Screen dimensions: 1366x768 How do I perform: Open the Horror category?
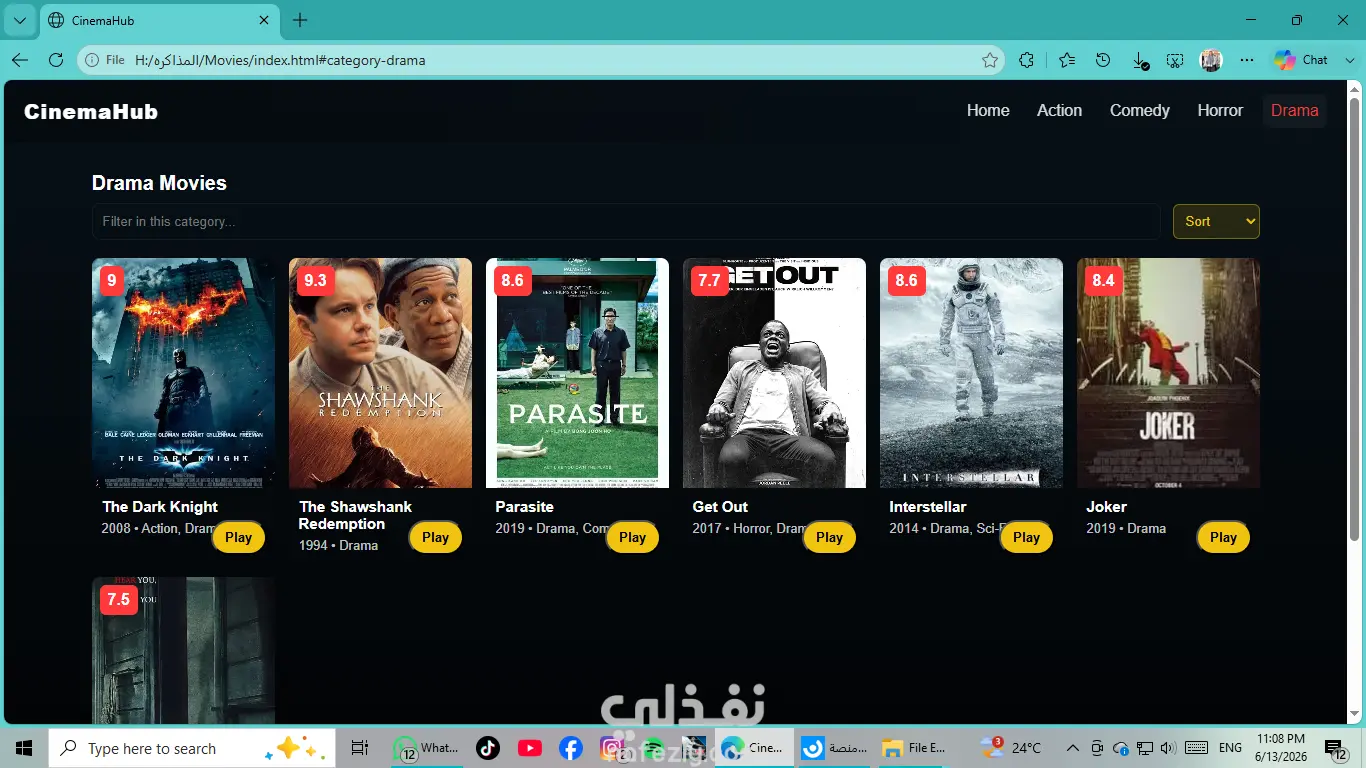(x=1220, y=110)
